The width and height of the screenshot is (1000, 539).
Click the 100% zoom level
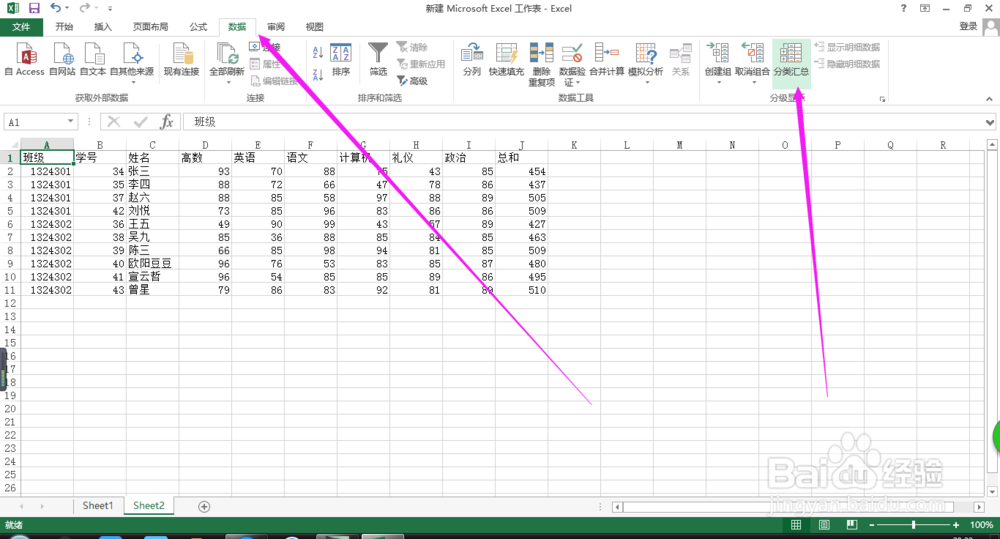(x=982, y=524)
